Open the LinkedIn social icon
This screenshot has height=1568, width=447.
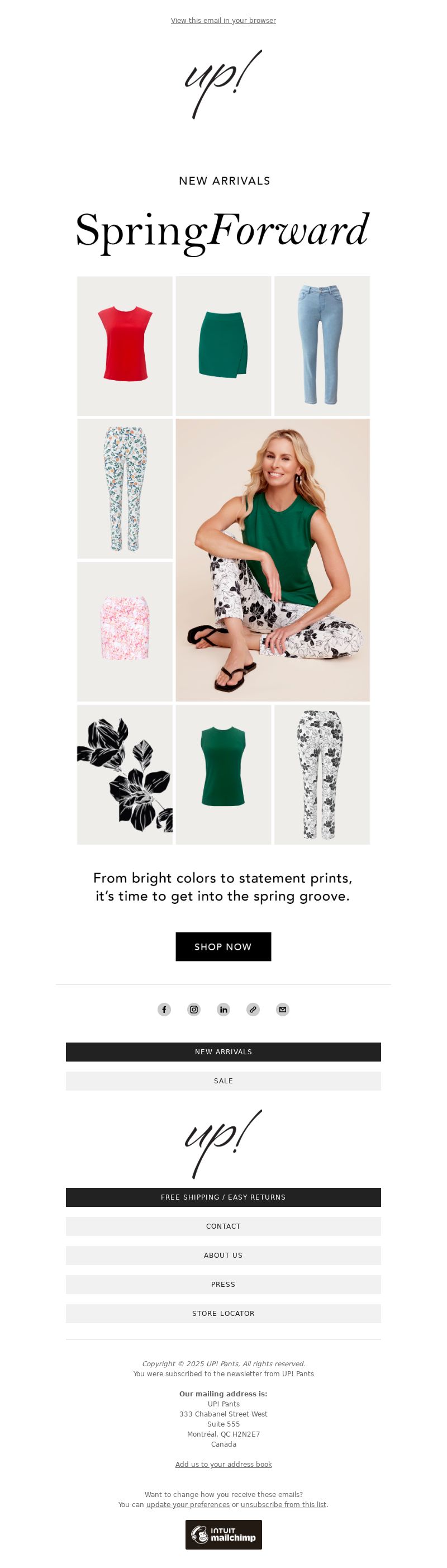tap(224, 1009)
